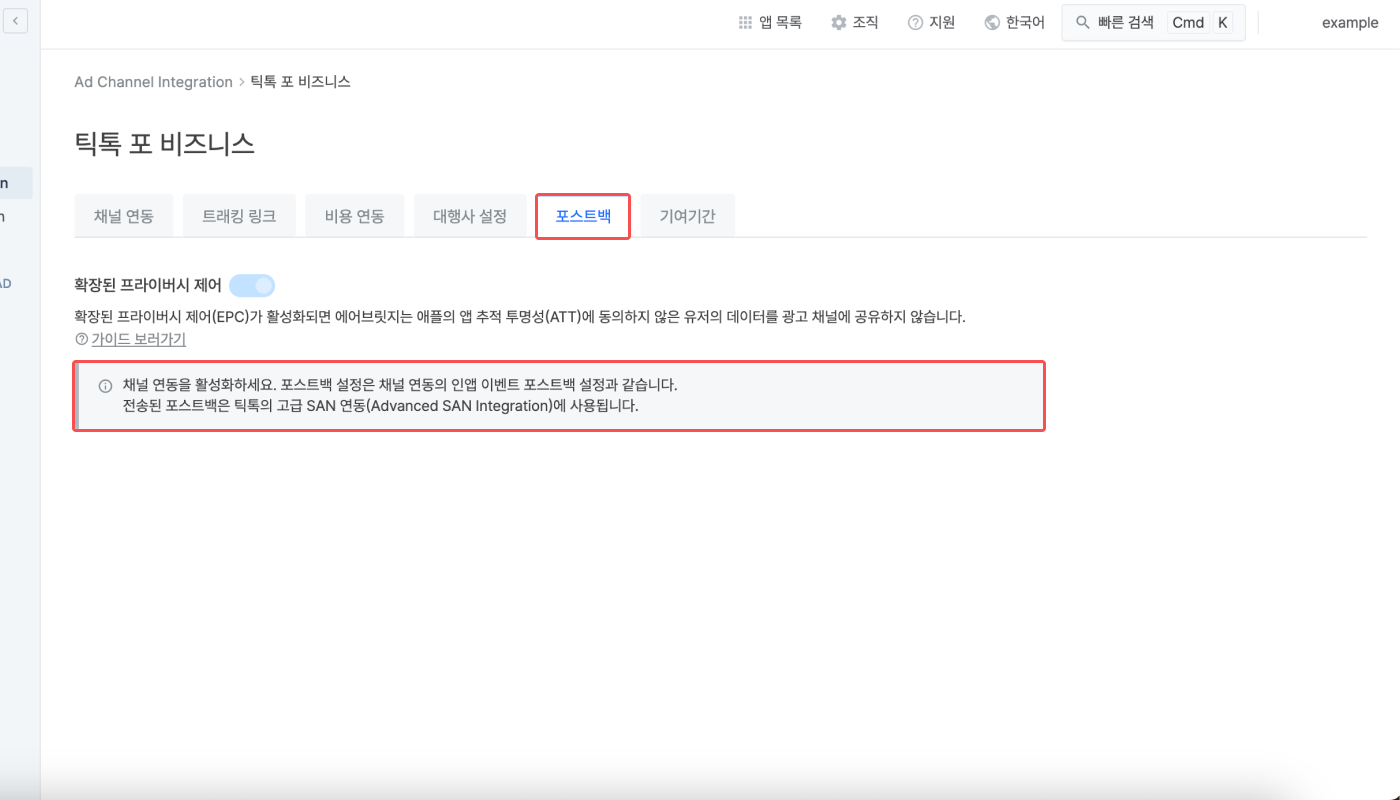Click the 빠른 검색 quick search field
Screen dimensions: 1400x800
[1153, 22]
